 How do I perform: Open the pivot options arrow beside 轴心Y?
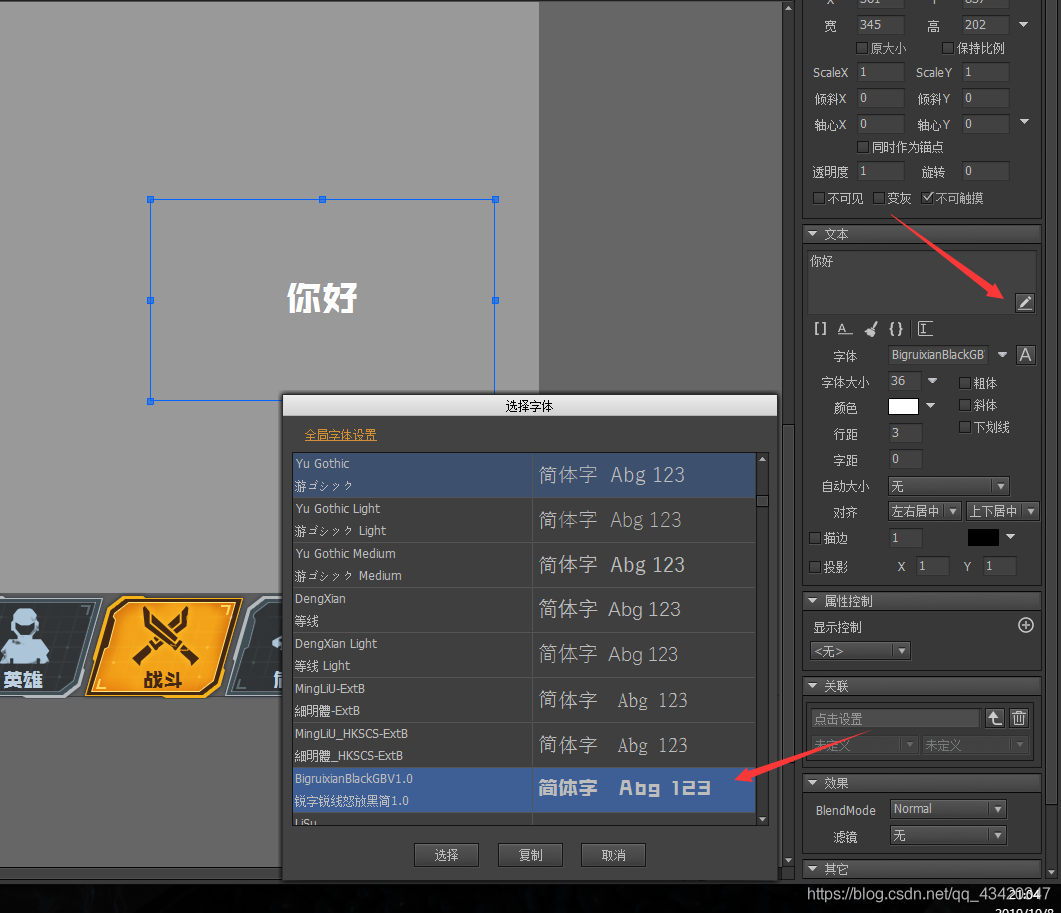coord(1024,122)
